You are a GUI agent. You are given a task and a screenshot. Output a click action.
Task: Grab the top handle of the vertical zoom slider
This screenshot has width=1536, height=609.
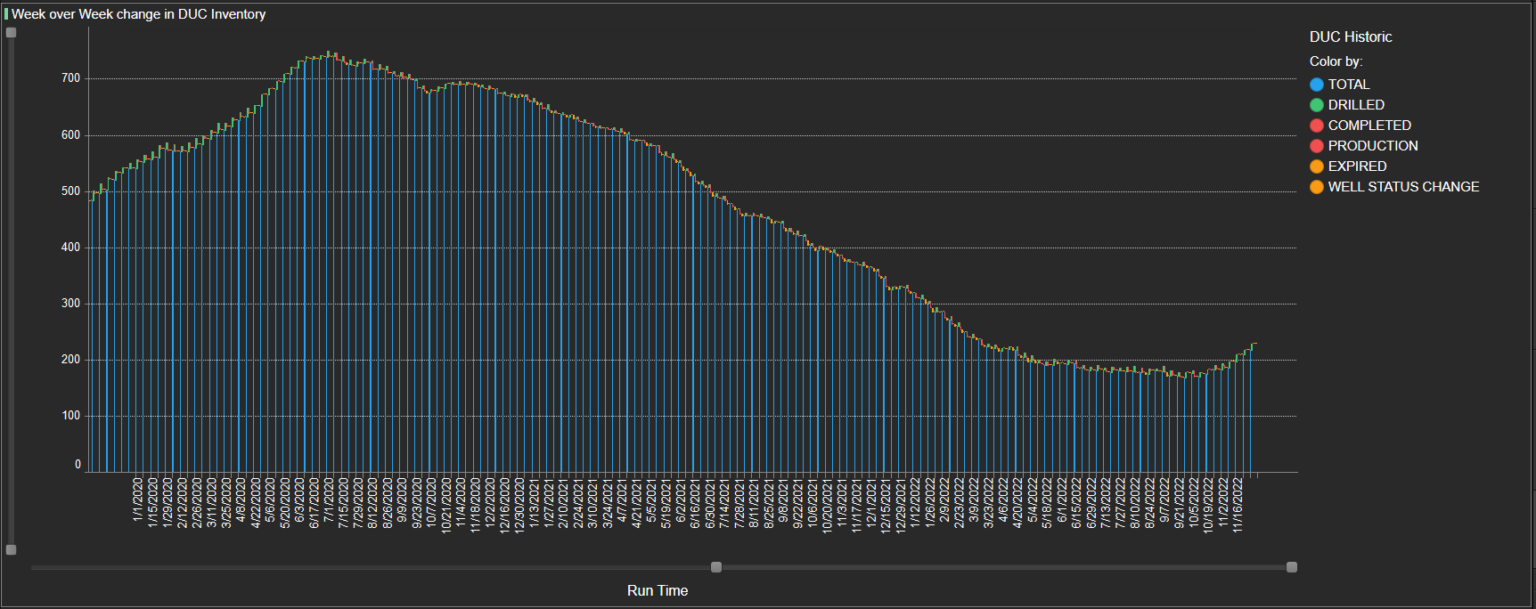pyautogui.click(x=11, y=33)
